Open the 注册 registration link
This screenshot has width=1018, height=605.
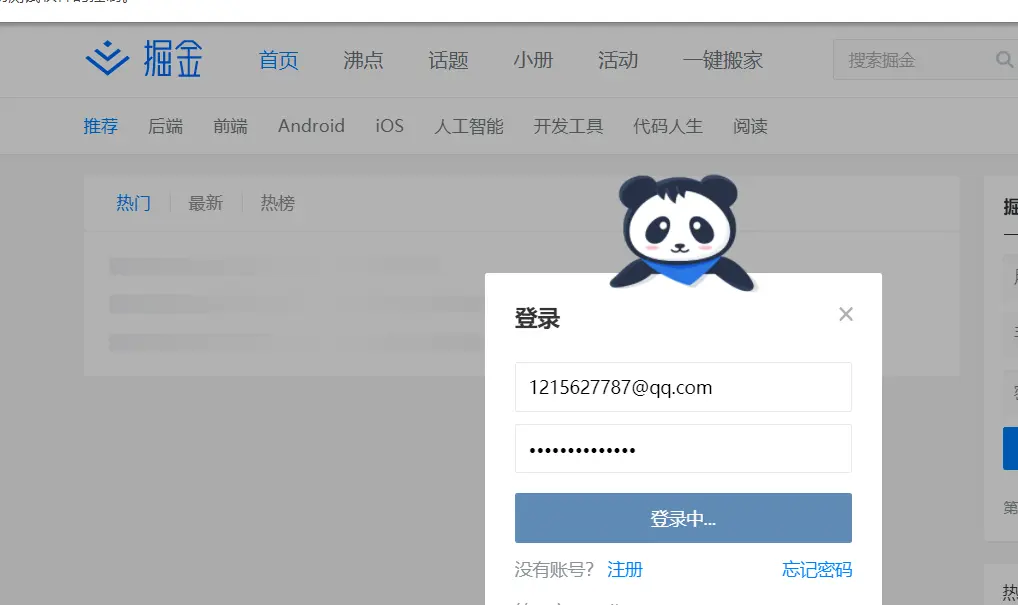[625, 569]
